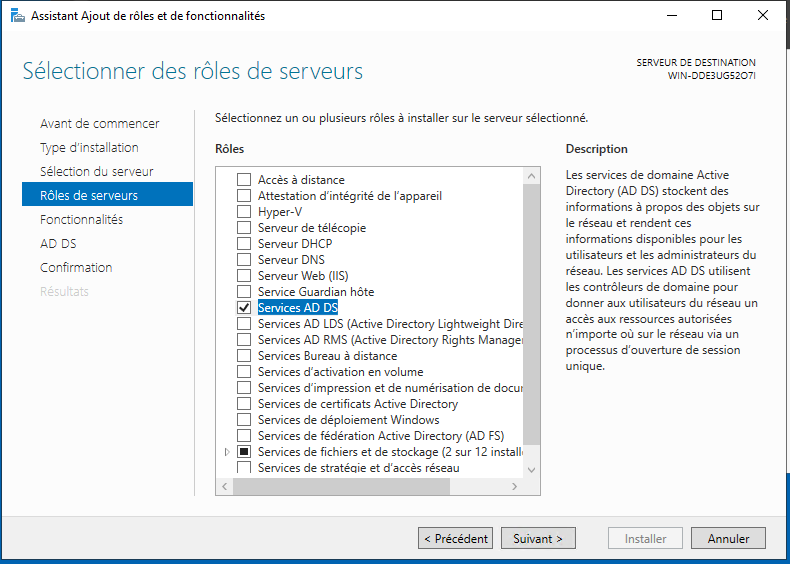Click the roles list scroll up arrow
Image resolution: width=790 pixels, height=564 pixels.
tap(532, 176)
